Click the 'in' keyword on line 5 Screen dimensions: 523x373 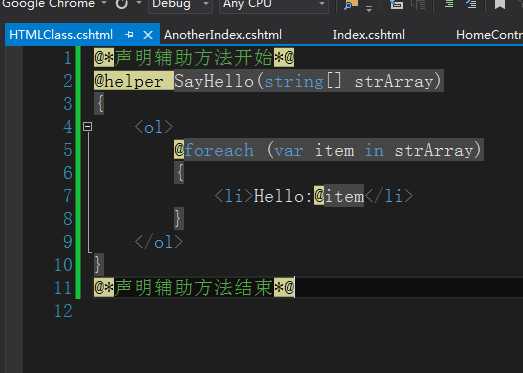pyautogui.click(x=374, y=150)
